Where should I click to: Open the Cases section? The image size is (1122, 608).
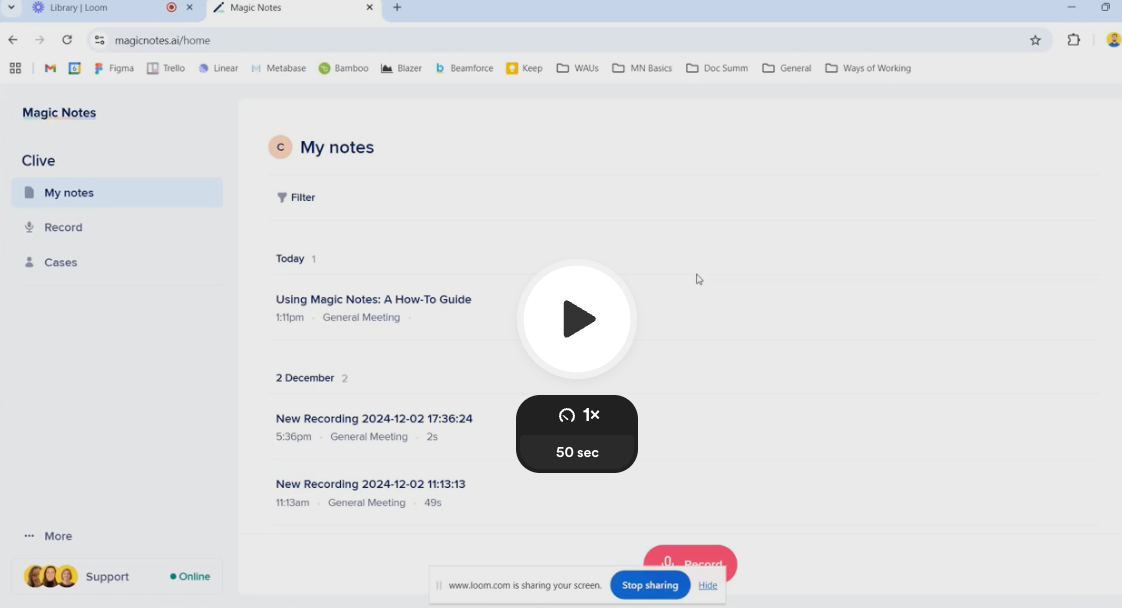tap(60, 262)
